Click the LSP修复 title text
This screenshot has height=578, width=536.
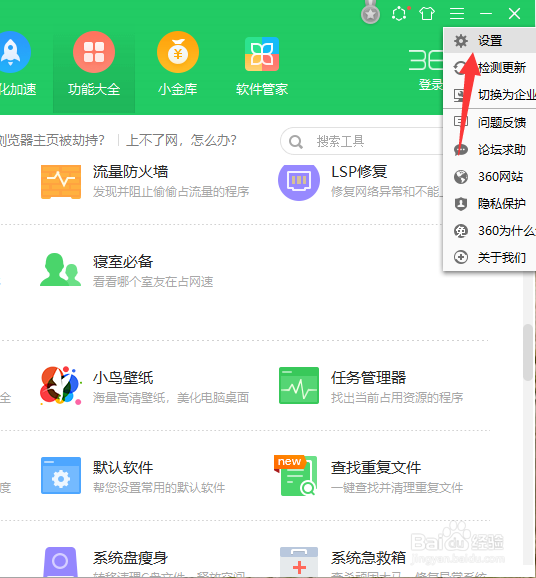click(x=359, y=172)
